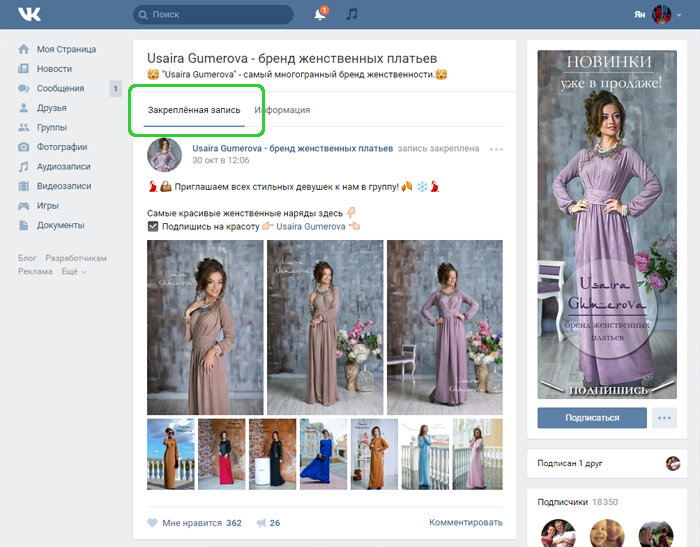Open the group avatar next to post author
The image size is (700, 547).
[x=165, y=155]
